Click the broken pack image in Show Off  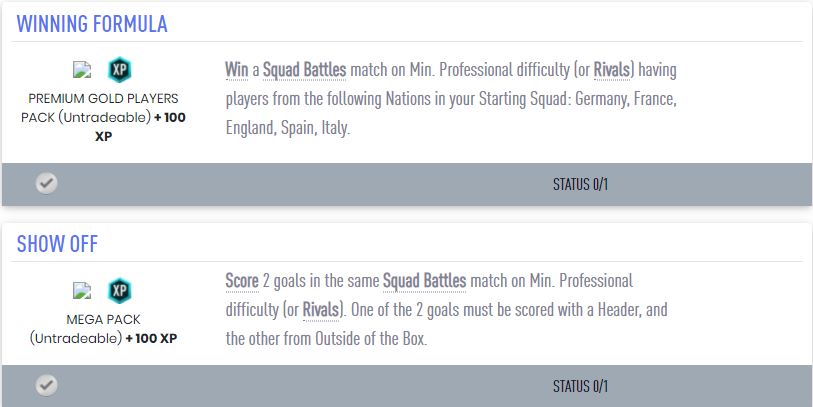click(x=83, y=292)
